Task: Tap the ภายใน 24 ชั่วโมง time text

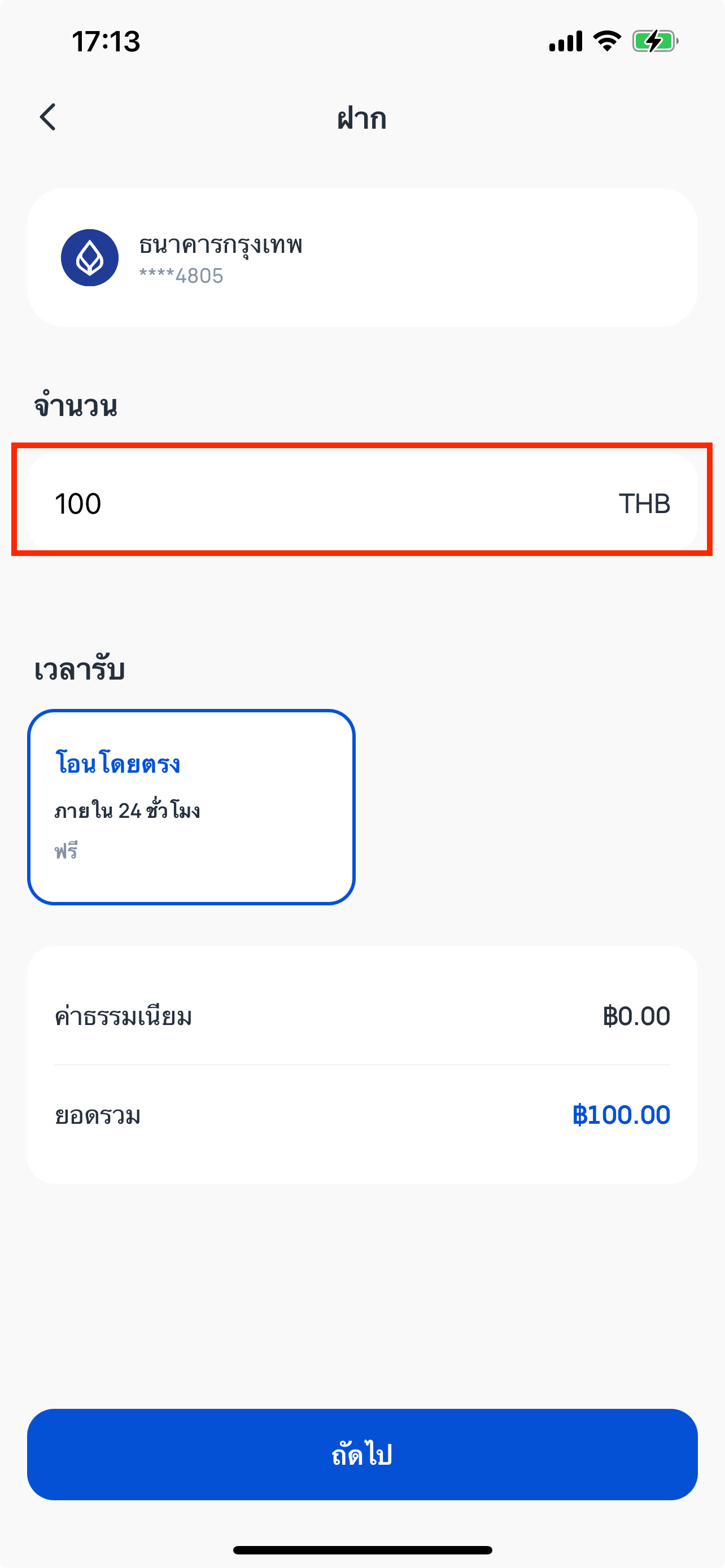Action: [127, 811]
